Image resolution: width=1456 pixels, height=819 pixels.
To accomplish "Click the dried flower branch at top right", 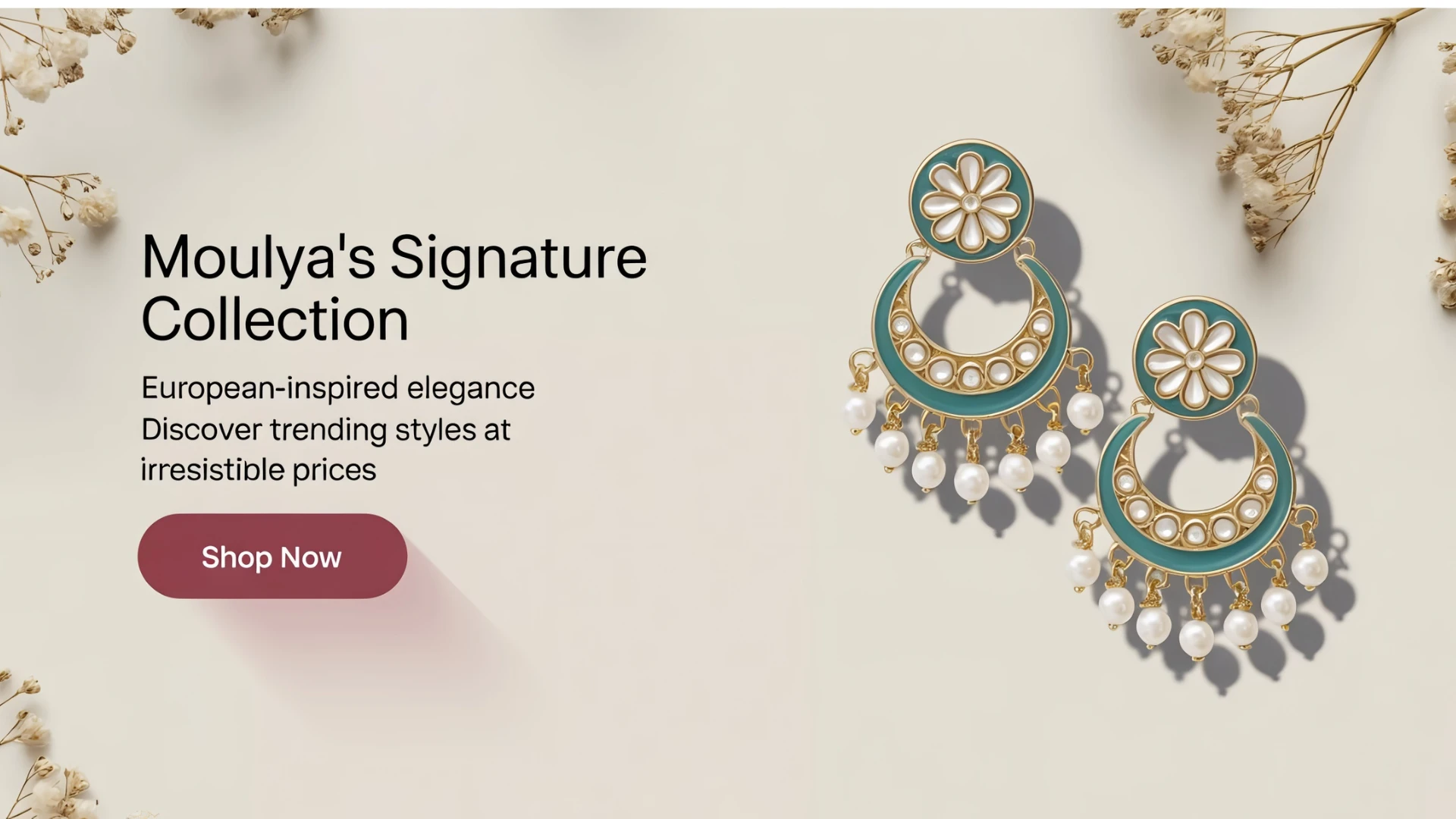I will [1289, 114].
